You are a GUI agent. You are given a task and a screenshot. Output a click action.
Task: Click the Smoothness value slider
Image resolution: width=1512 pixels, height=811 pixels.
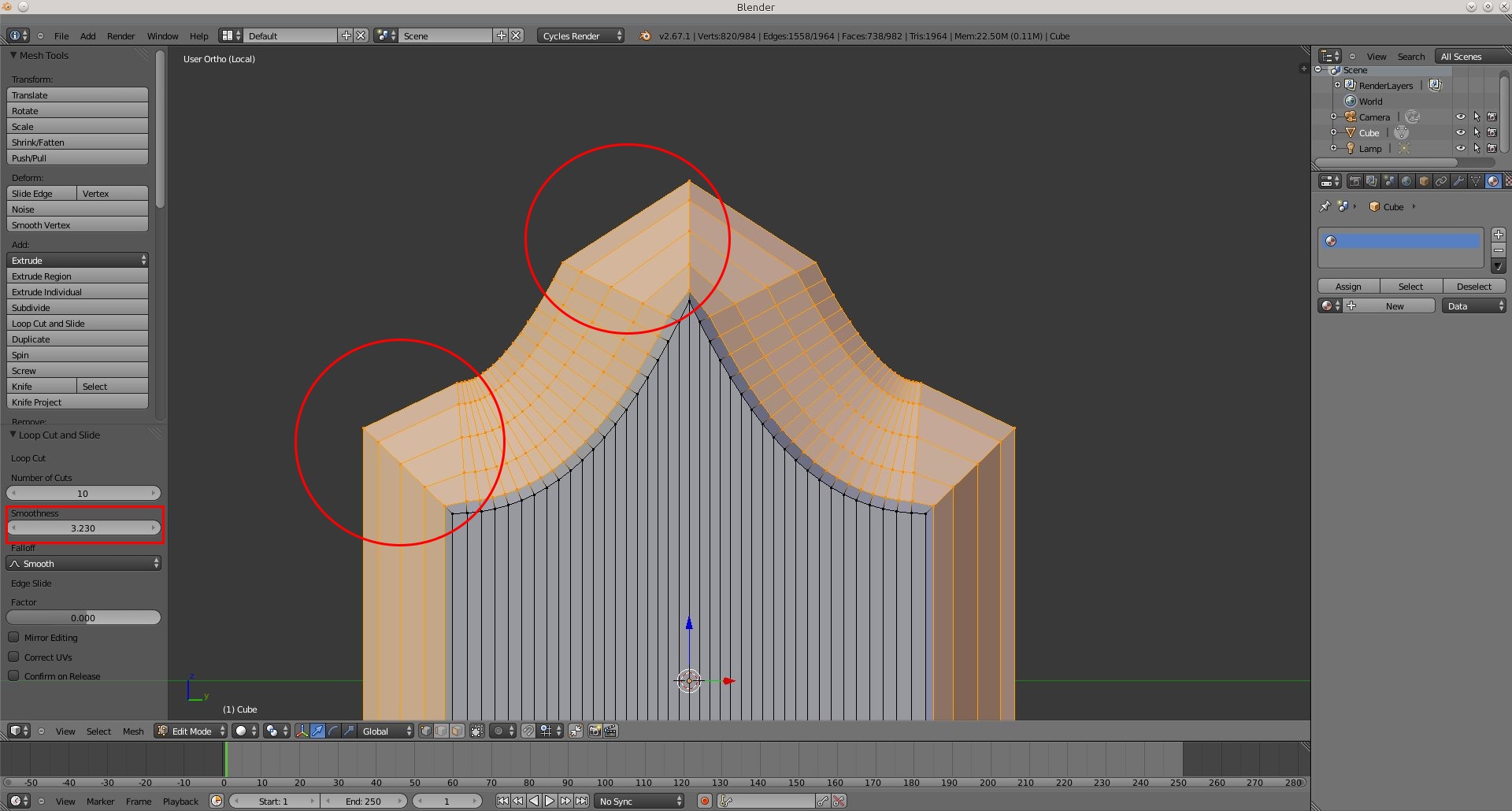pos(83,528)
